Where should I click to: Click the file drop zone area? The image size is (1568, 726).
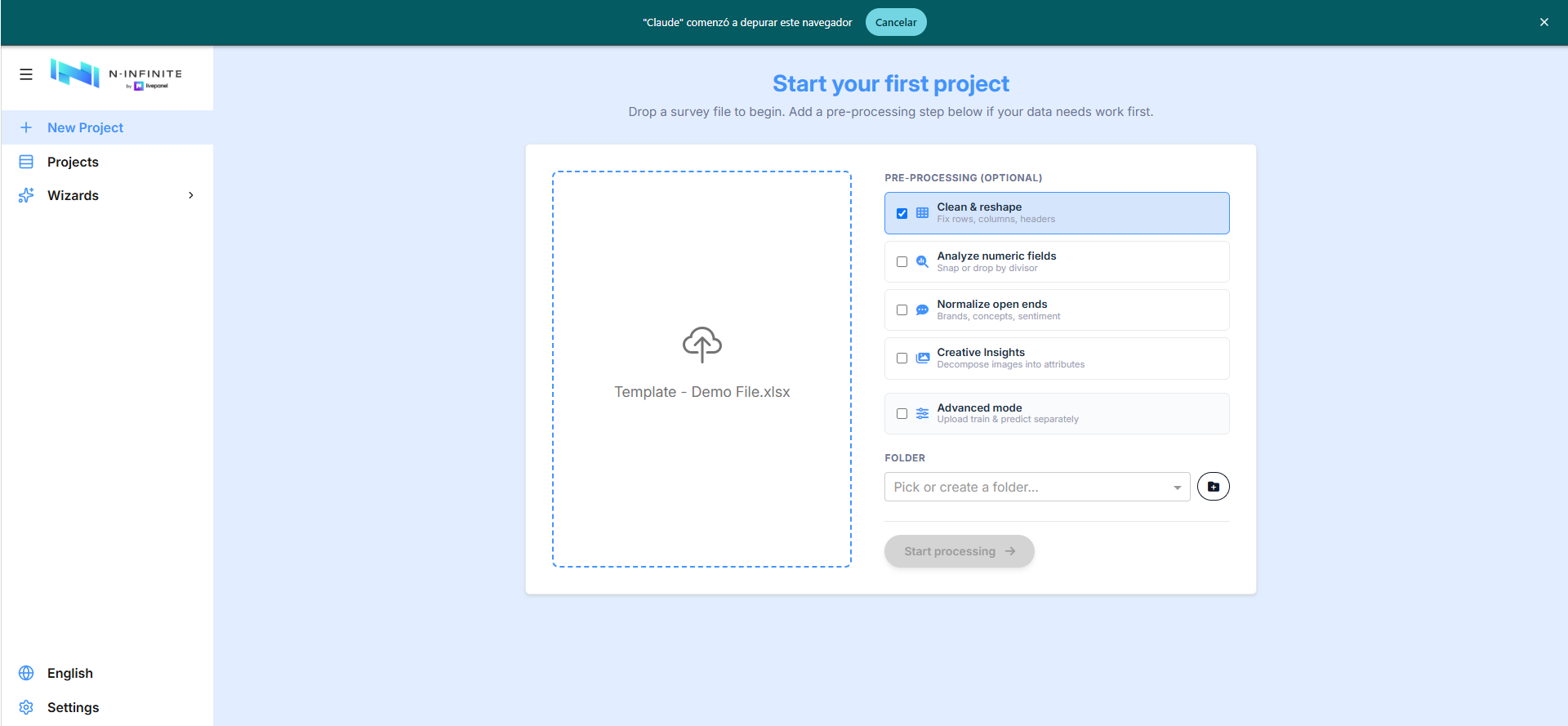tap(702, 369)
